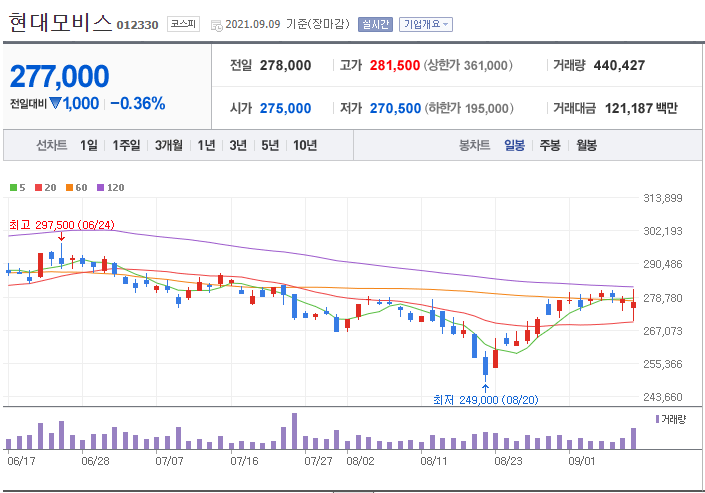This screenshot has height=493, width=705.
Task: Click the 상한가 361,000 text
Action: pyautogui.click(x=468, y=66)
